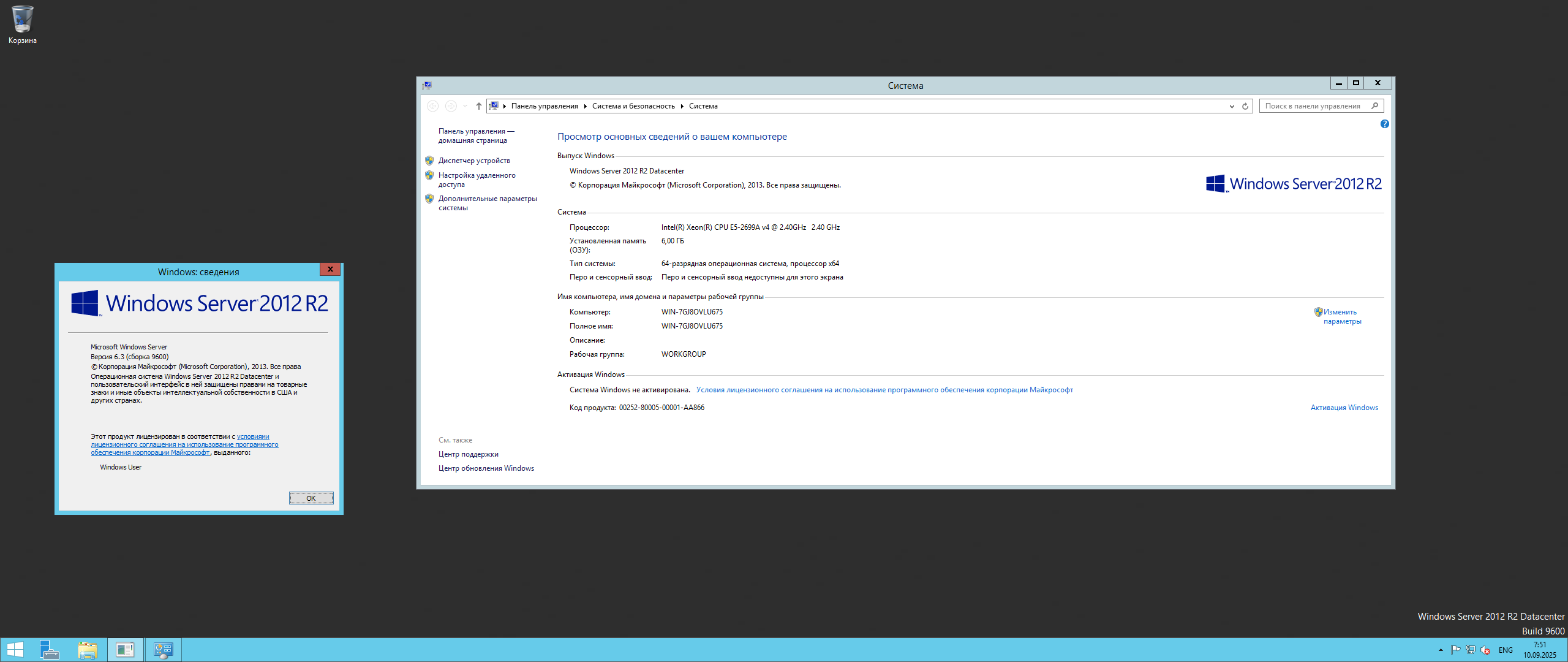This screenshot has height=662, width=1568.
Task: Navigate to Система и безопасность breadcrumb
Action: click(x=633, y=106)
